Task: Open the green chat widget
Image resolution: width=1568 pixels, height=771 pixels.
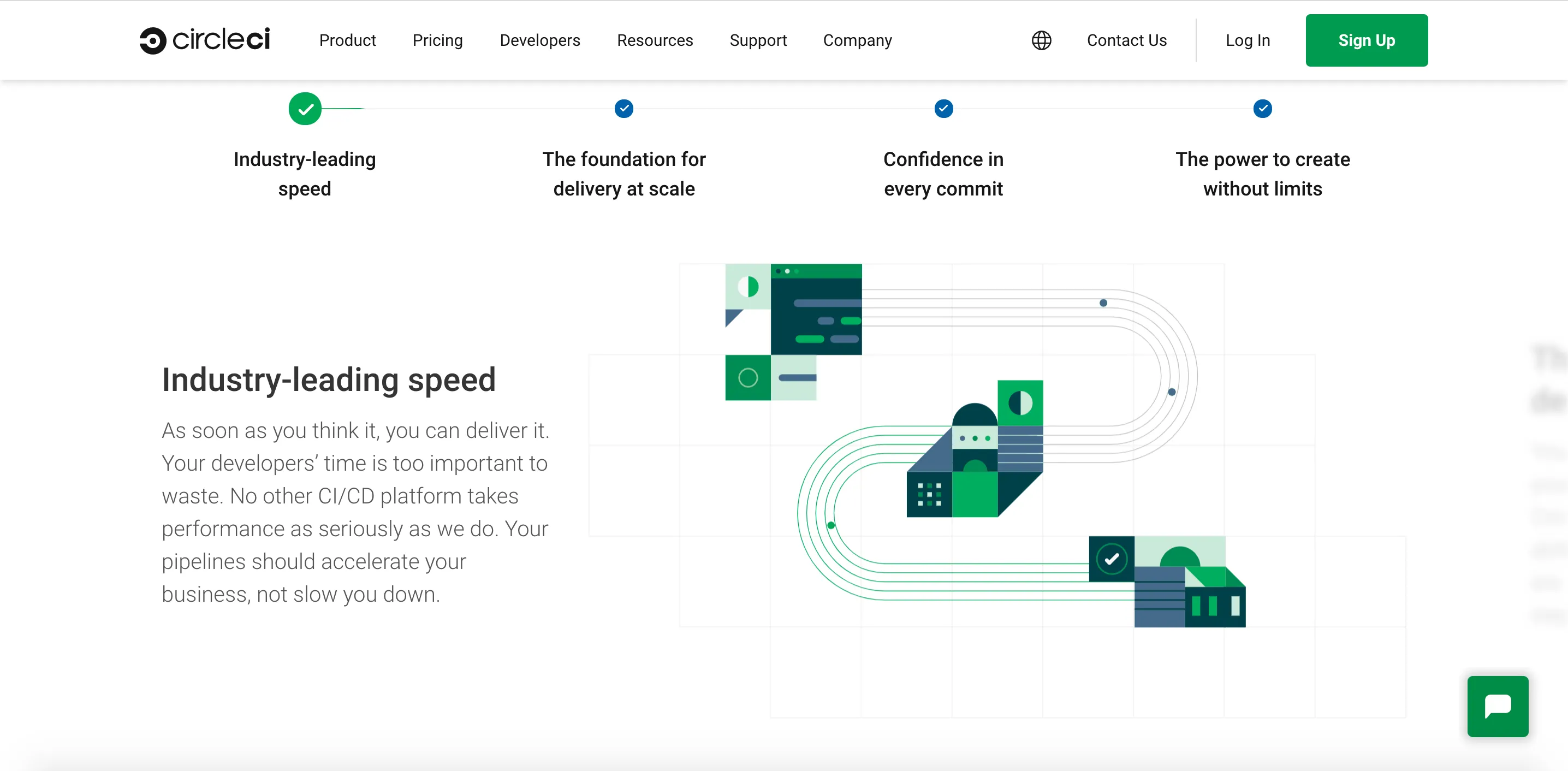Action: pyautogui.click(x=1497, y=706)
